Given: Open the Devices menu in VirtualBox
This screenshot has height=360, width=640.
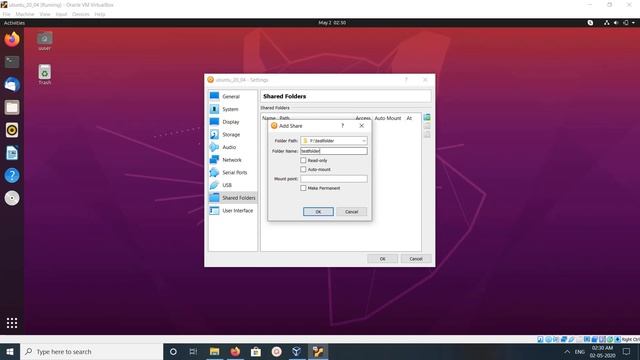Looking at the screenshot, I should coord(80,14).
